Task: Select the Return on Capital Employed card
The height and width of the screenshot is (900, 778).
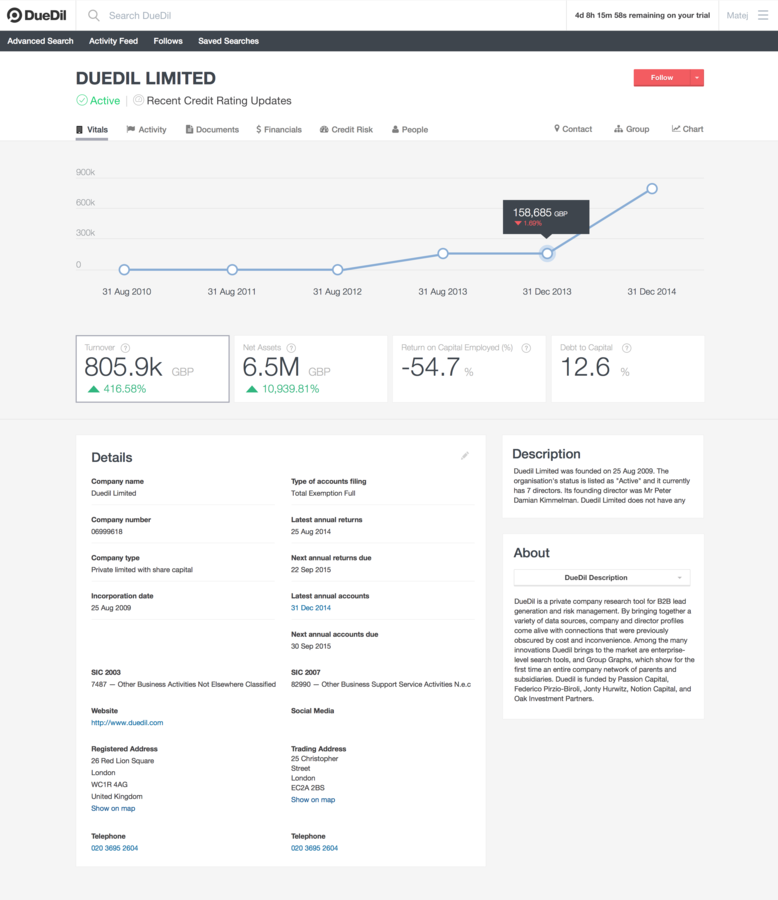Action: (469, 369)
